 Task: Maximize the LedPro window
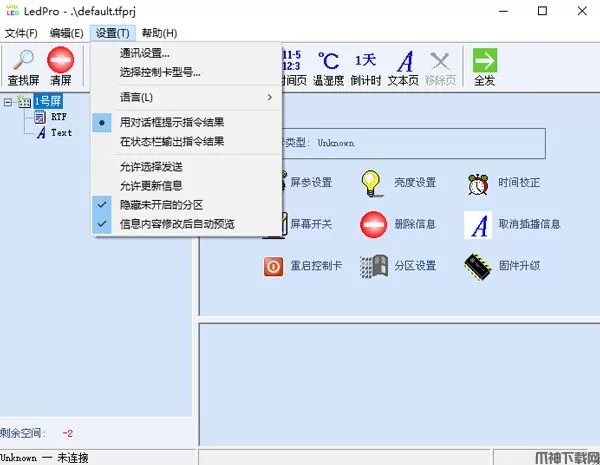pos(542,11)
